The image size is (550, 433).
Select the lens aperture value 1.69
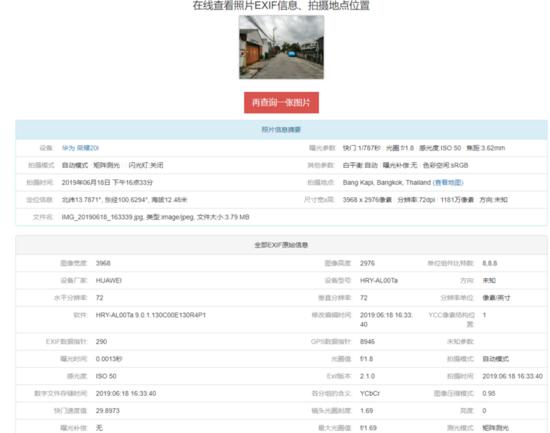coord(367,411)
